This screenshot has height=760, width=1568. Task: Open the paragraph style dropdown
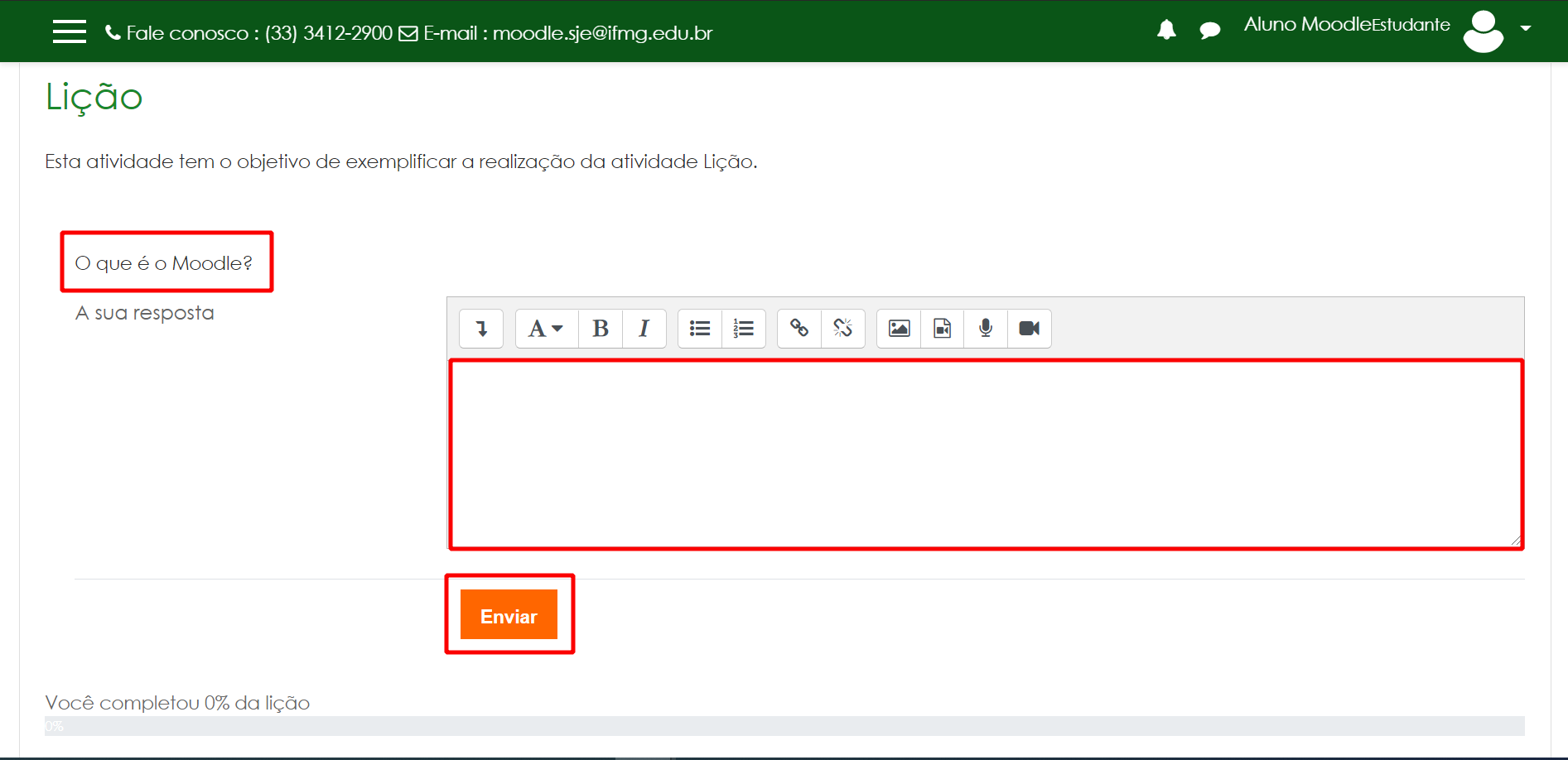coord(545,329)
